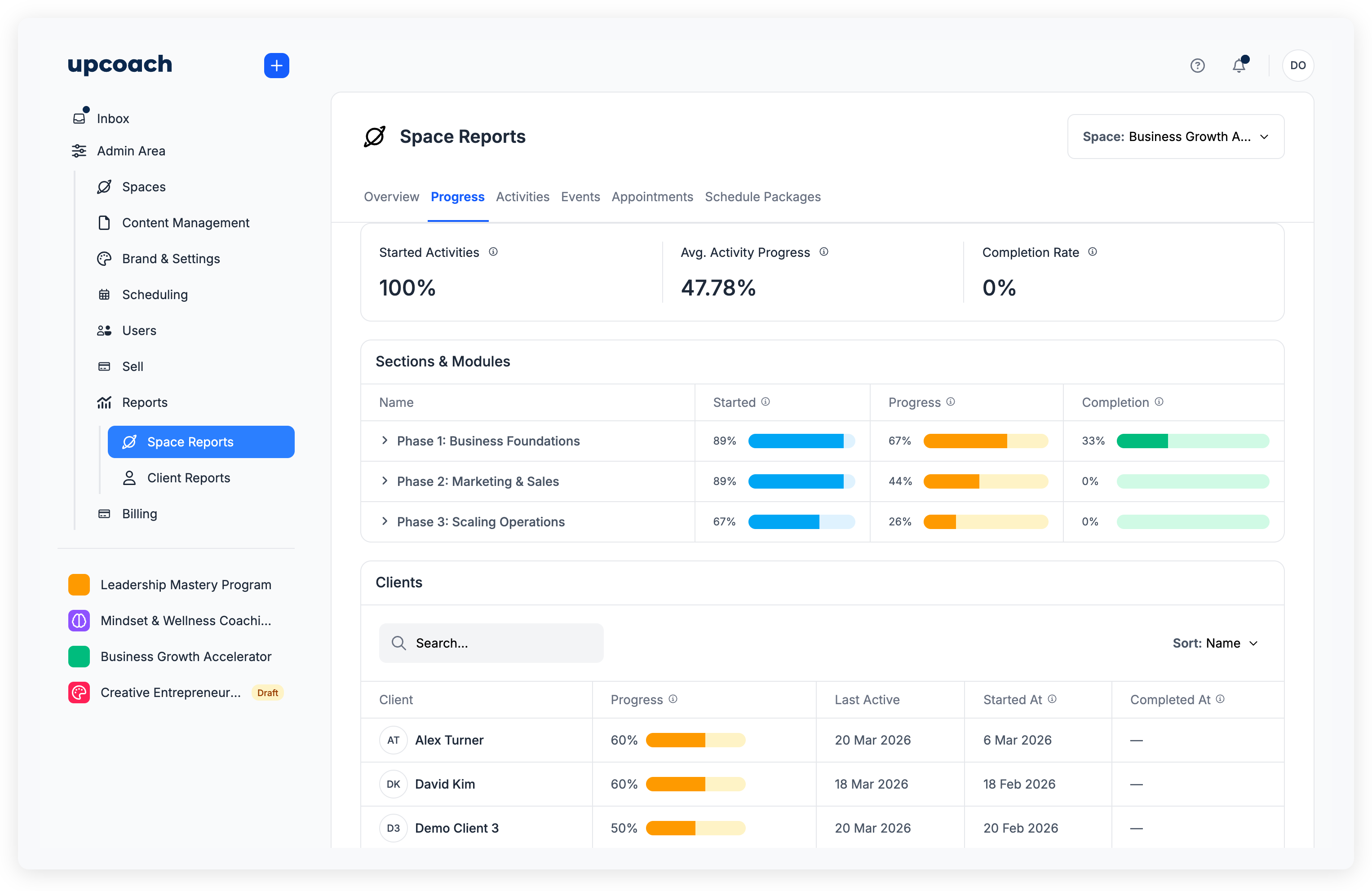Image resolution: width=1372 pixels, height=891 pixels.
Task: Open Client Reports in sidebar
Action: (189, 478)
